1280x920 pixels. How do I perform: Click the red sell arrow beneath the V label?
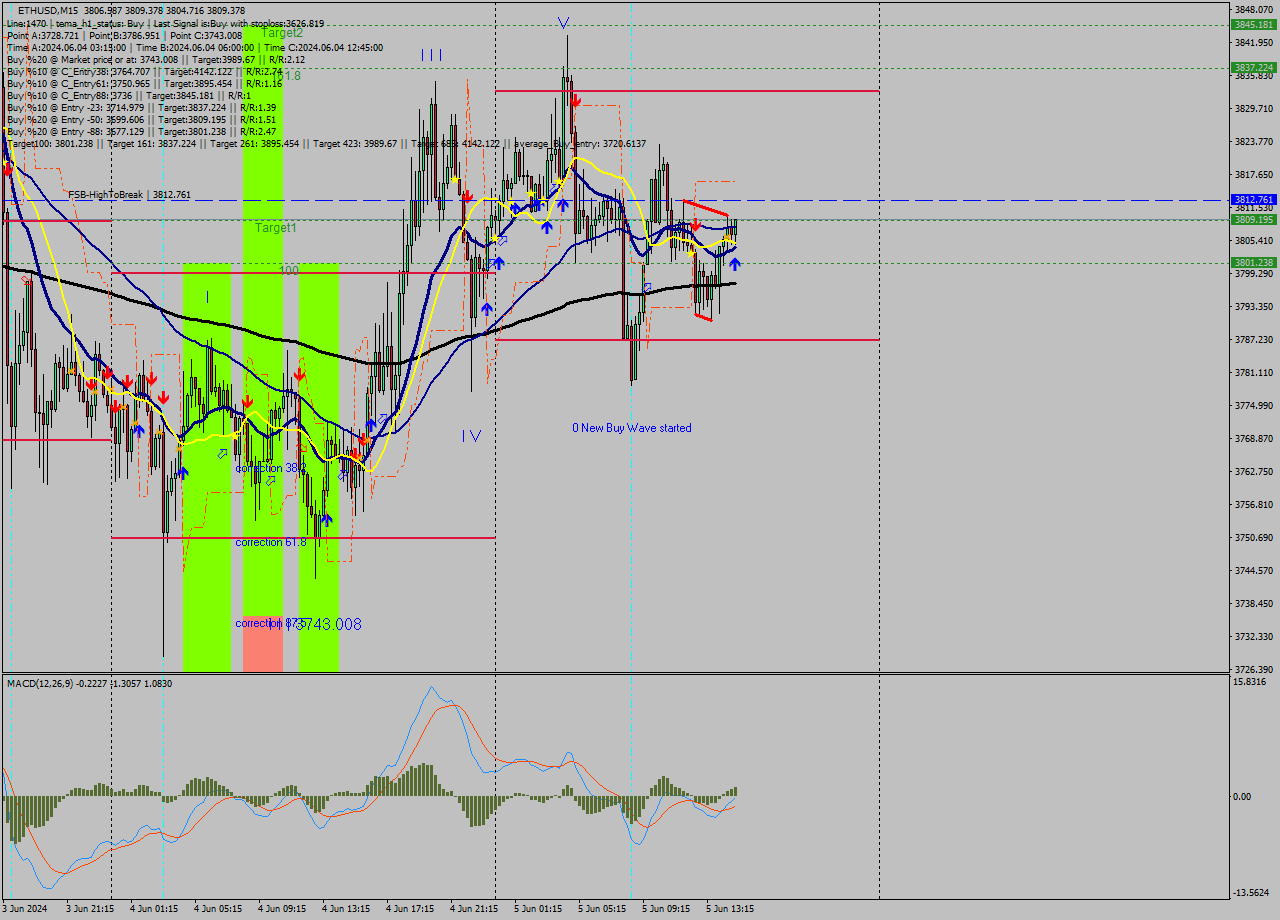coord(577,100)
